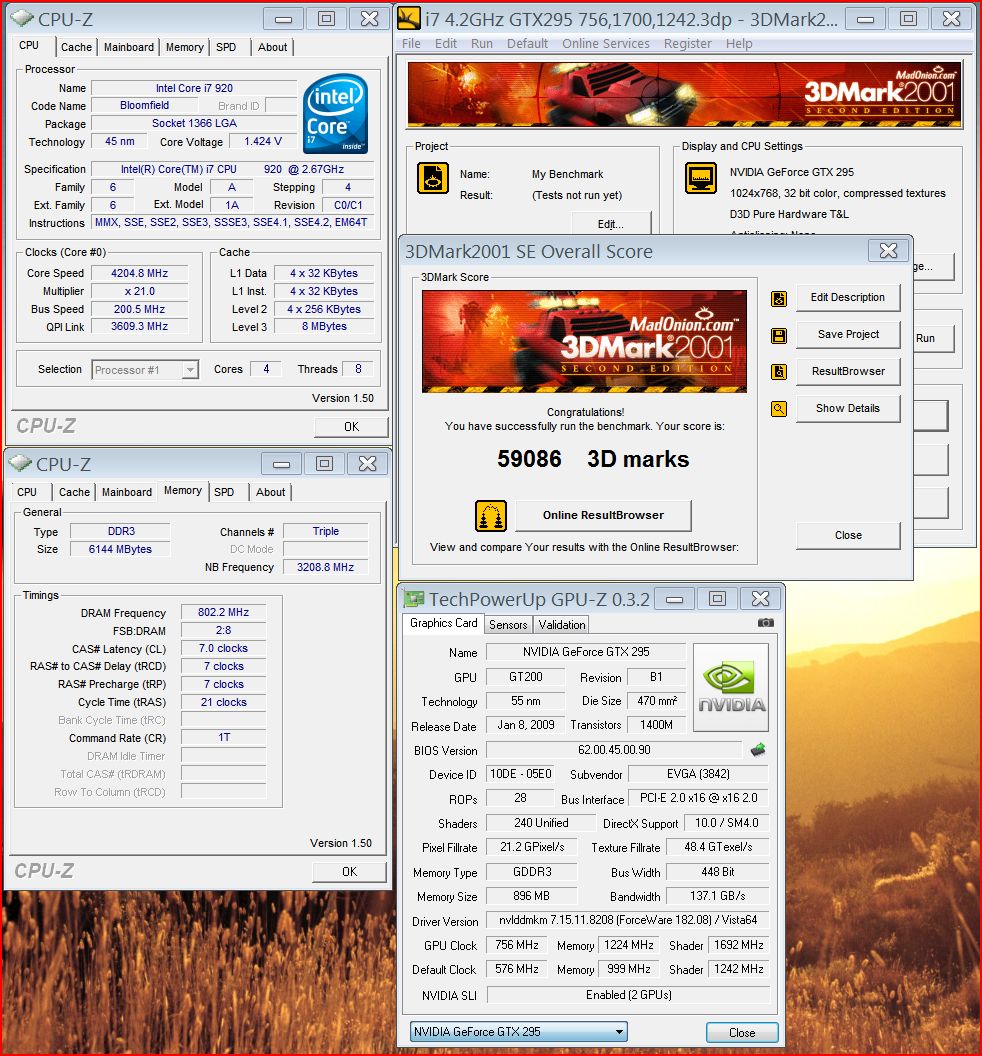Viewport: 982px width, 1056px height.
Task: Click the Show Details magnifier icon
Action: point(779,409)
